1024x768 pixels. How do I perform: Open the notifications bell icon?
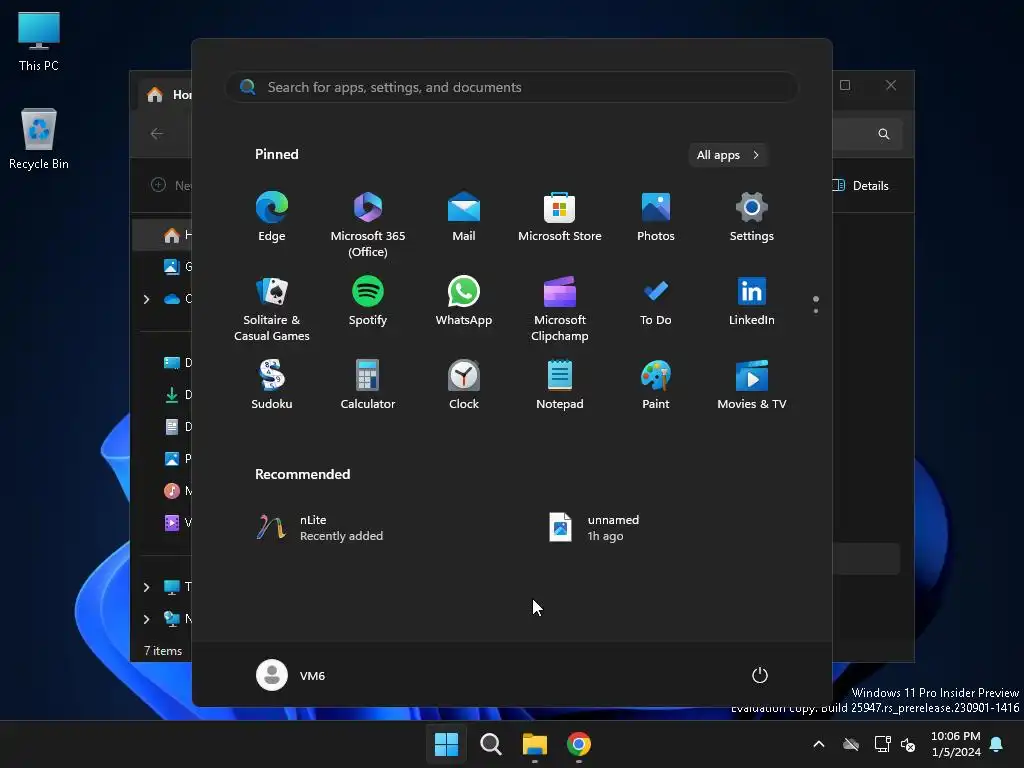click(x=997, y=744)
